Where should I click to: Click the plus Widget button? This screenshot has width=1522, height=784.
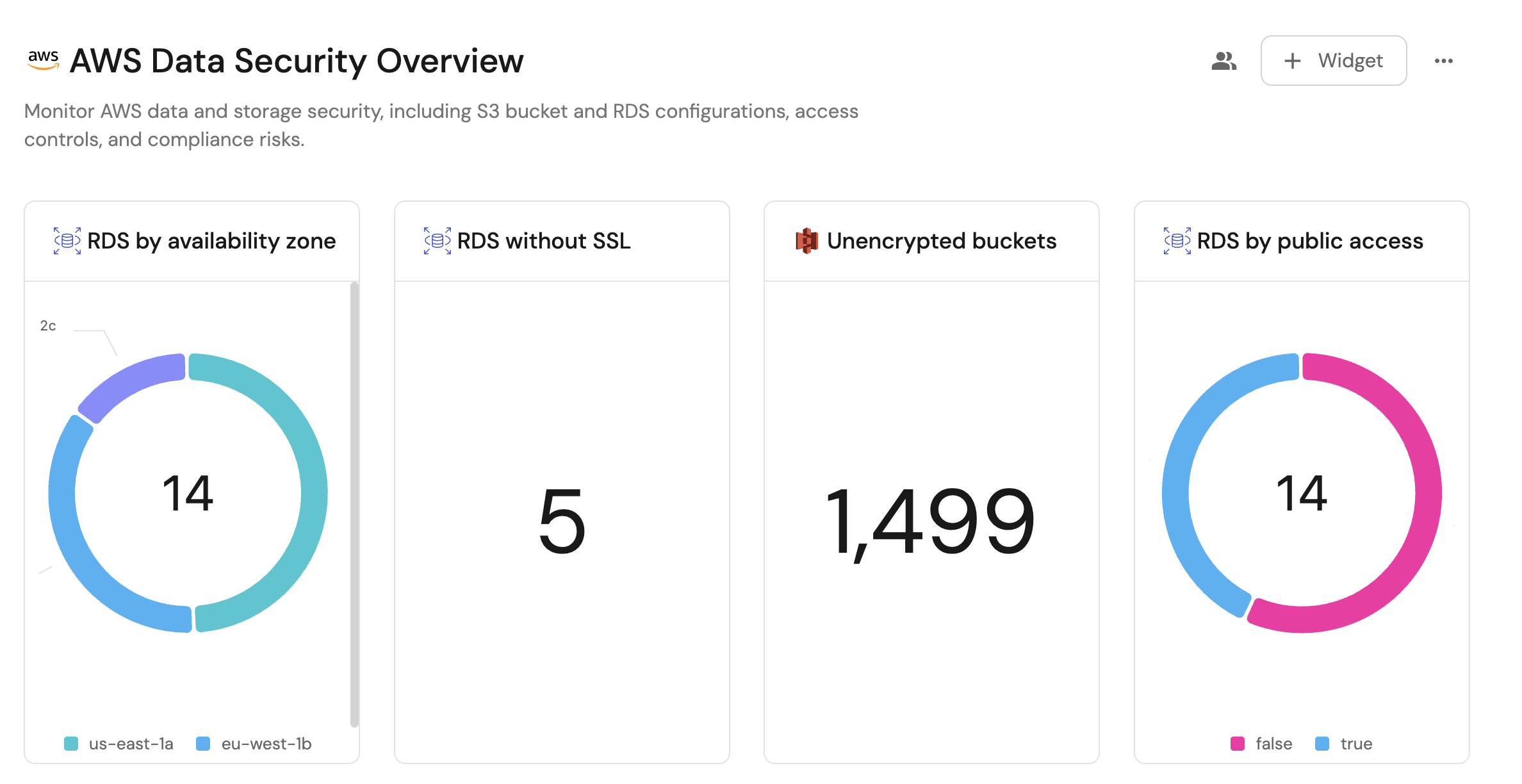(x=1333, y=61)
